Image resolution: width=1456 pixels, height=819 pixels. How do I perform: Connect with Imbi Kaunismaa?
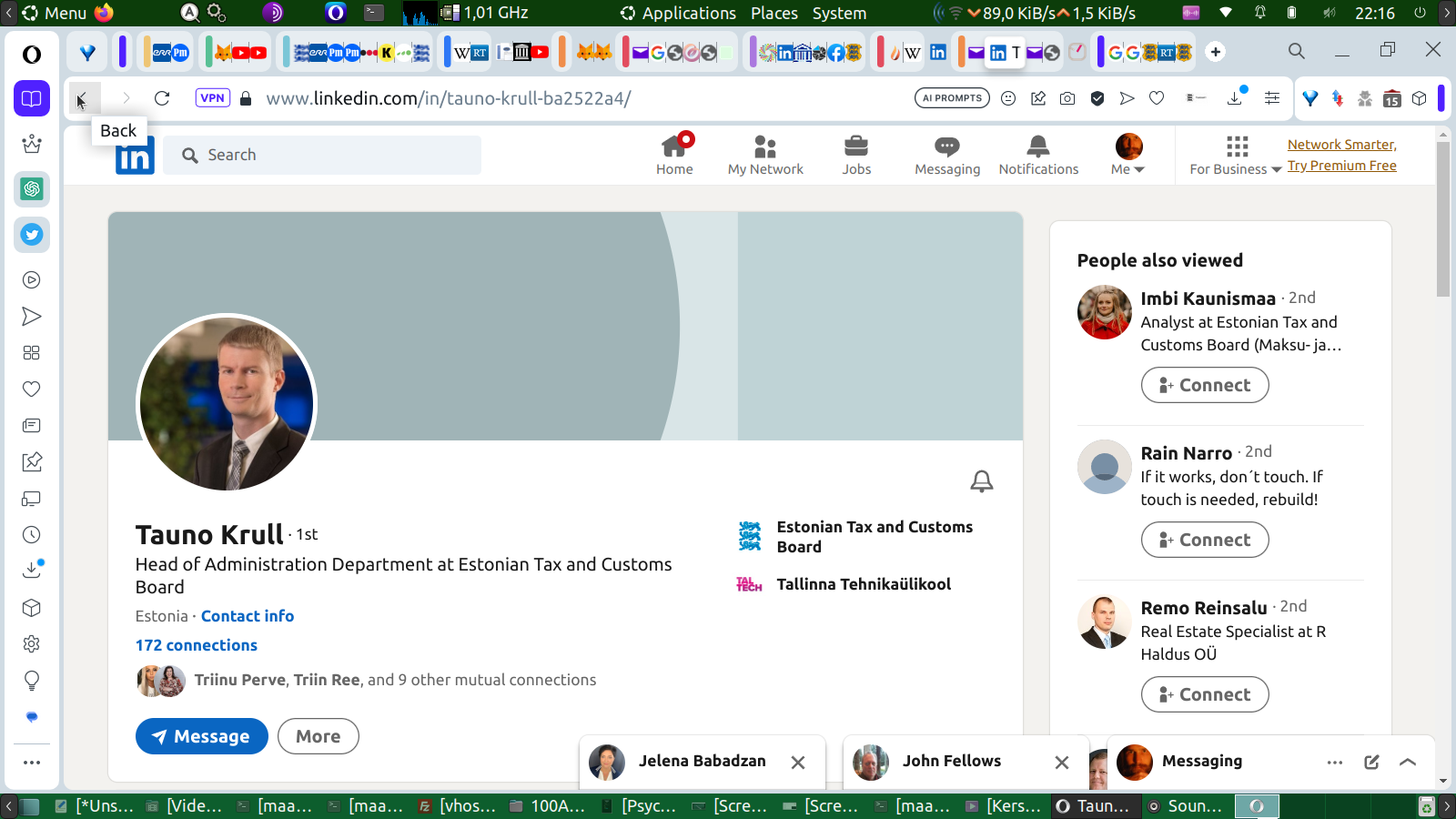[x=1205, y=385]
